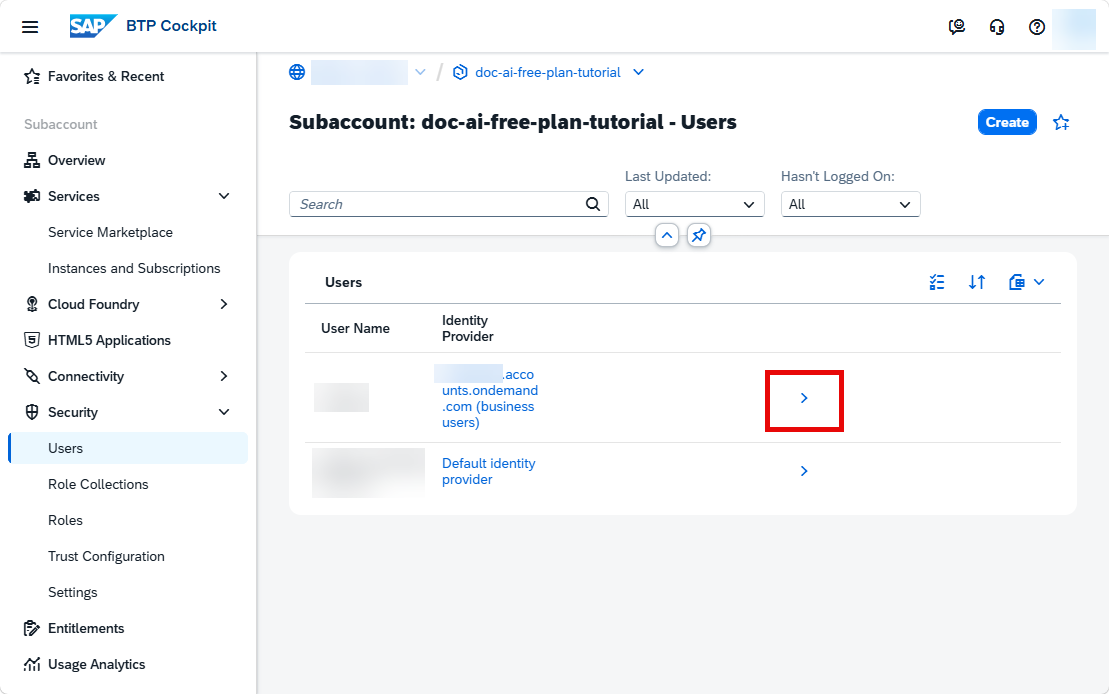Open details arrow for Default identity provider row
The width and height of the screenshot is (1109, 694).
pyautogui.click(x=804, y=471)
